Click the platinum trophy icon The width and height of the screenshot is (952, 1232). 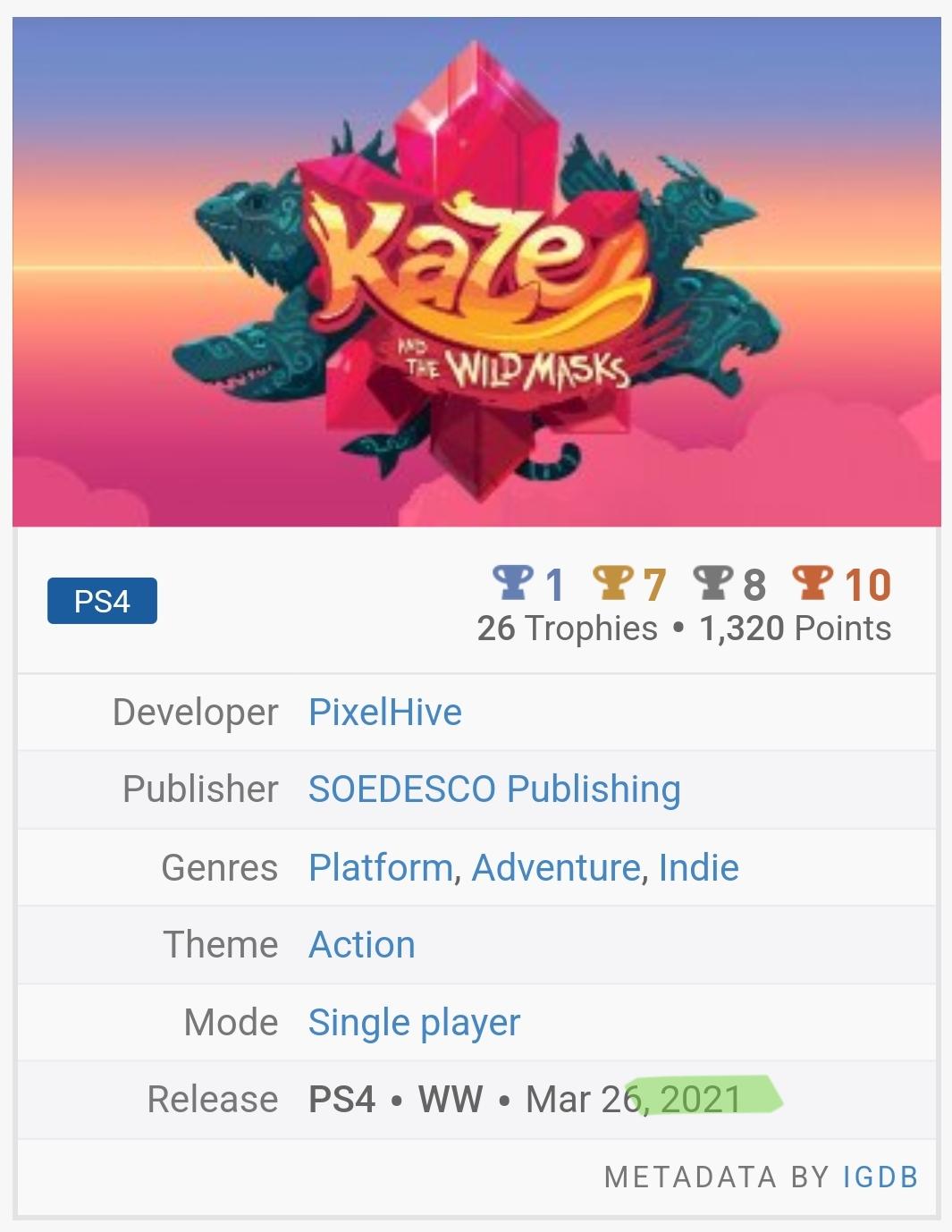point(512,583)
